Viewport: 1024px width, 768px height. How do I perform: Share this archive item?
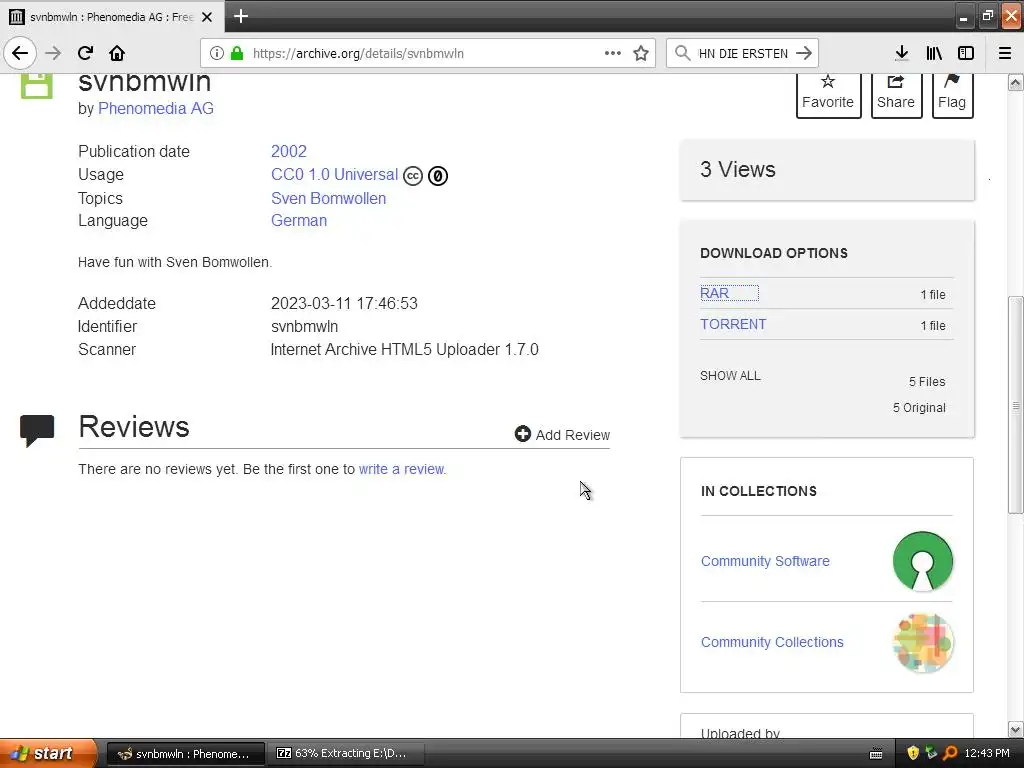click(896, 94)
